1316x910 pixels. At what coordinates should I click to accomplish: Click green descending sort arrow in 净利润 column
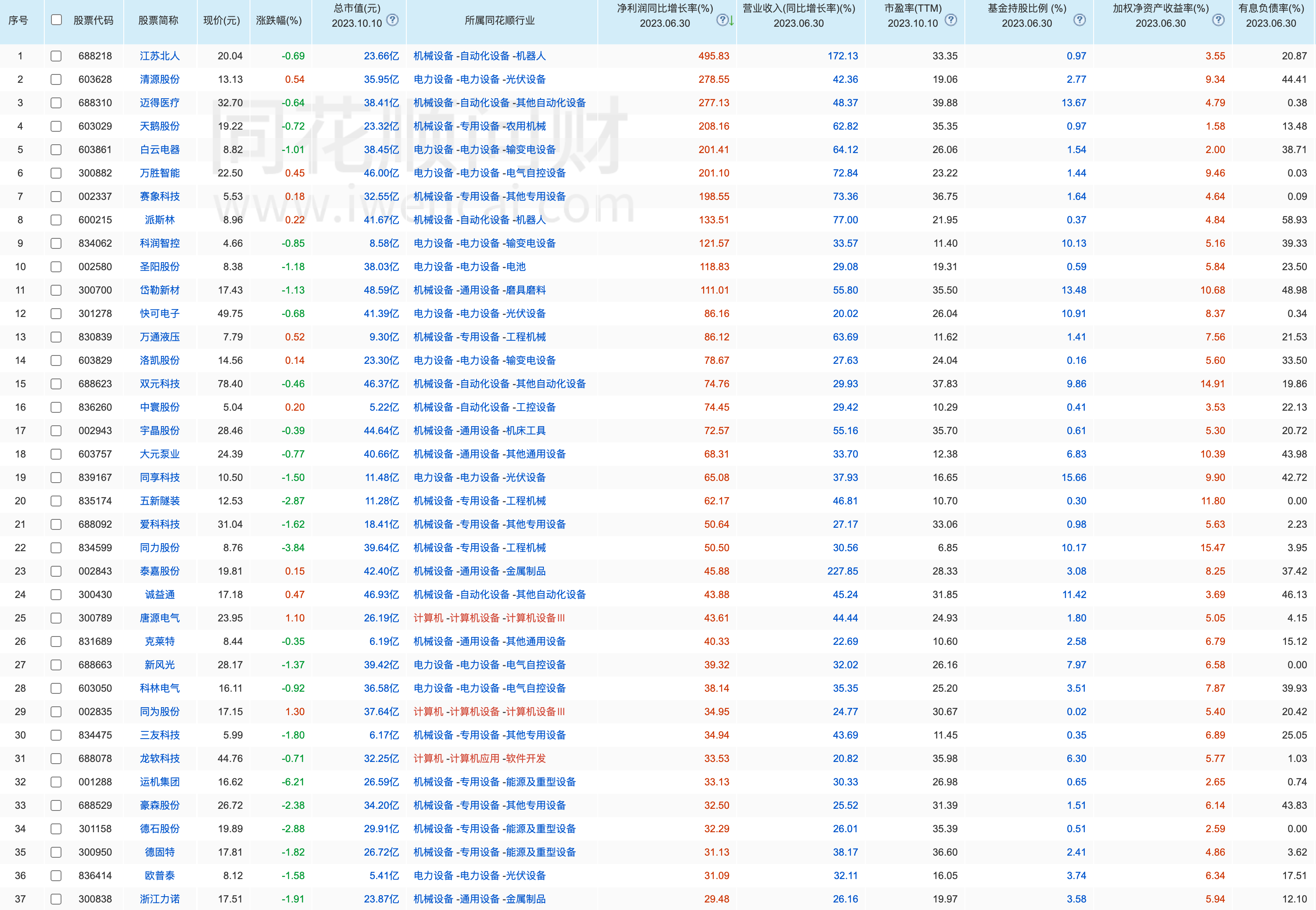tap(731, 21)
